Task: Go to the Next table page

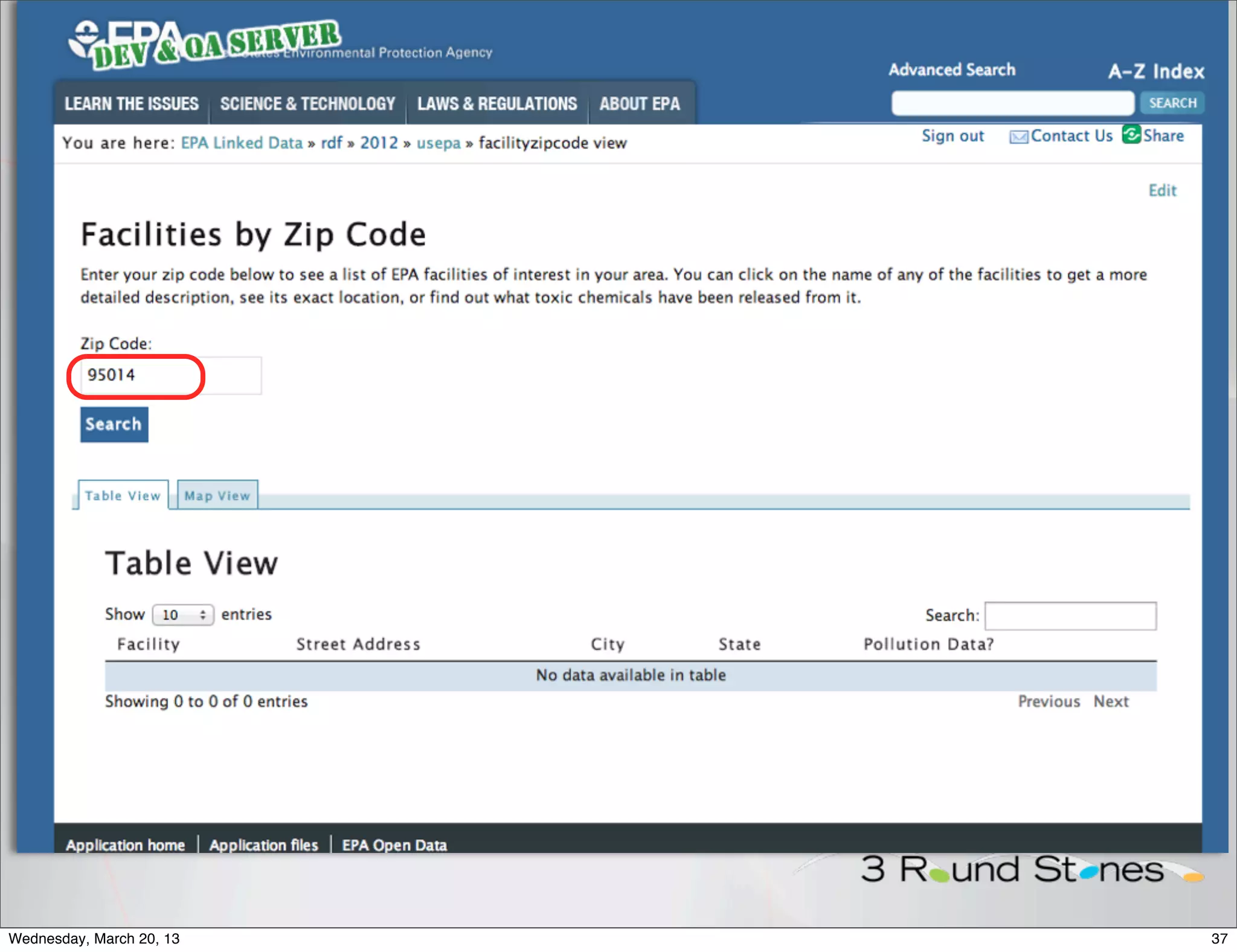Action: 1111,701
